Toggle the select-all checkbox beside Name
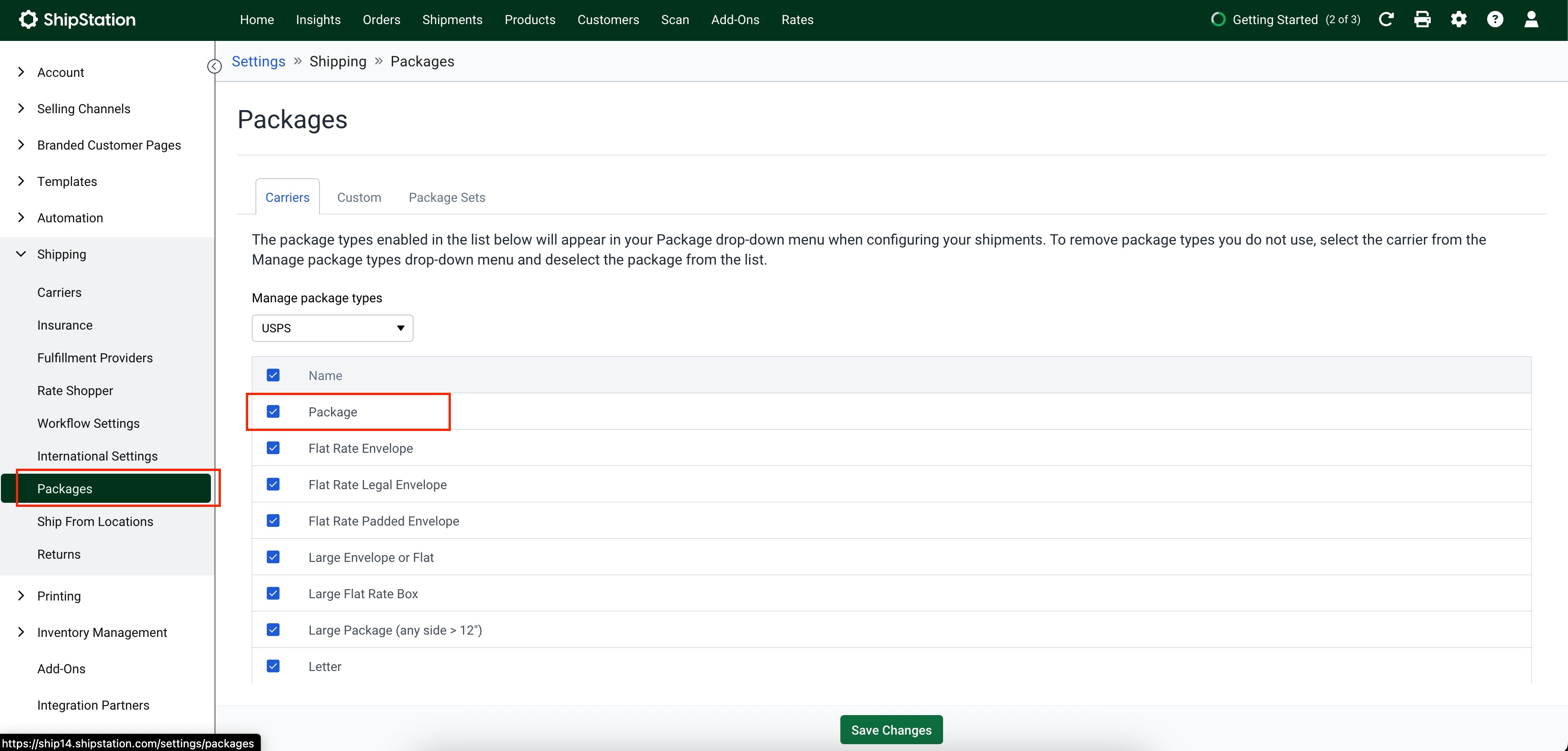This screenshot has width=1568, height=751. (x=273, y=375)
